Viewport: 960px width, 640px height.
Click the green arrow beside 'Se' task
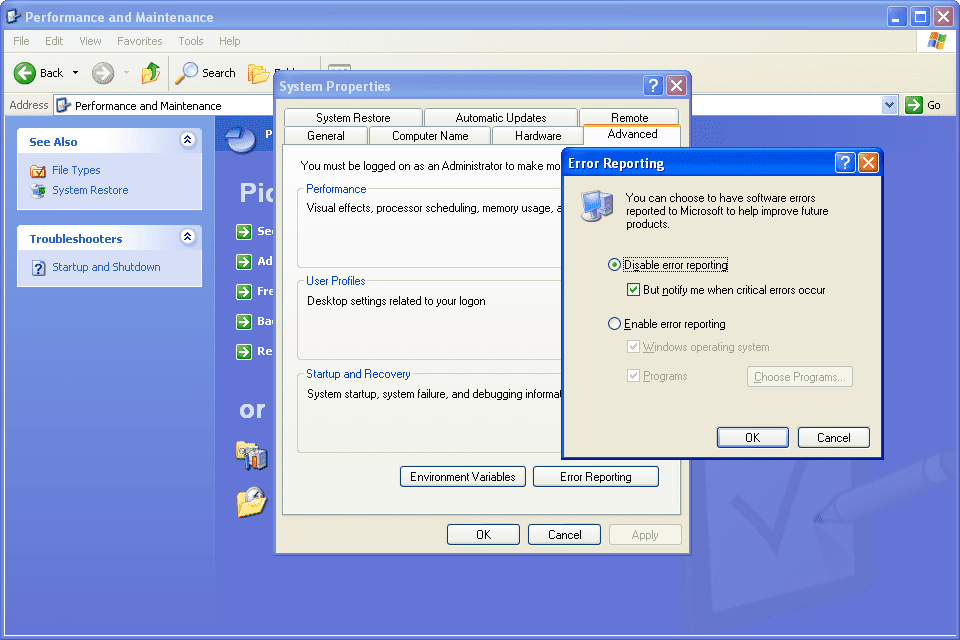pyautogui.click(x=244, y=232)
